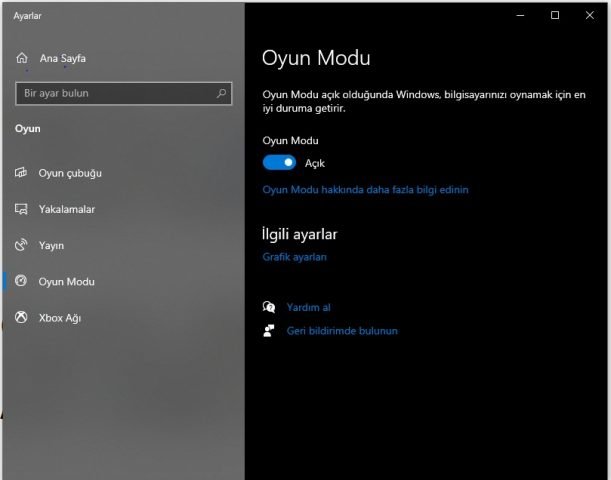Click the magnifier icon in the search box
Image resolution: width=611 pixels, height=480 pixels.
(x=221, y=93)
